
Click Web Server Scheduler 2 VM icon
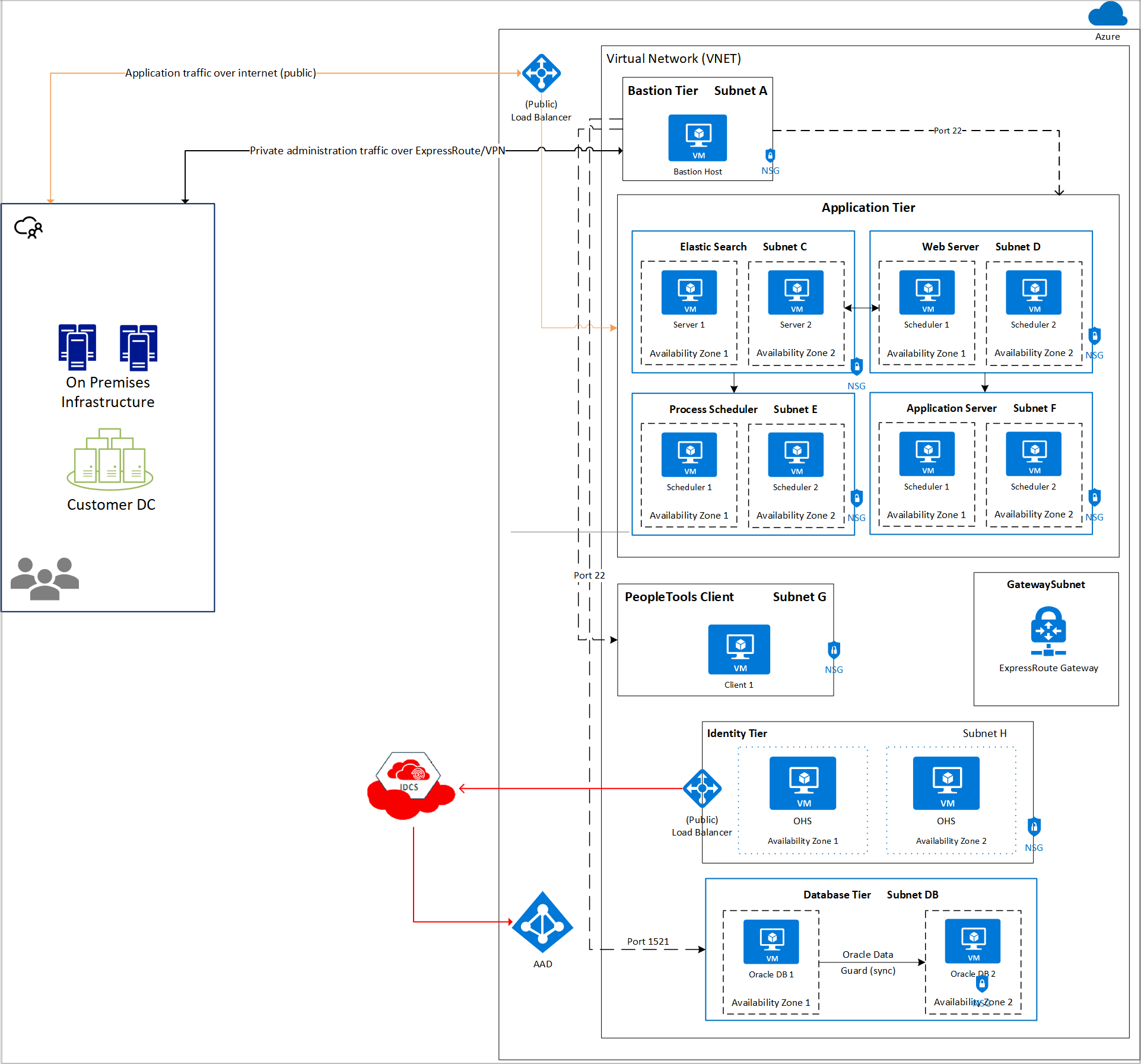(1034, 293)
